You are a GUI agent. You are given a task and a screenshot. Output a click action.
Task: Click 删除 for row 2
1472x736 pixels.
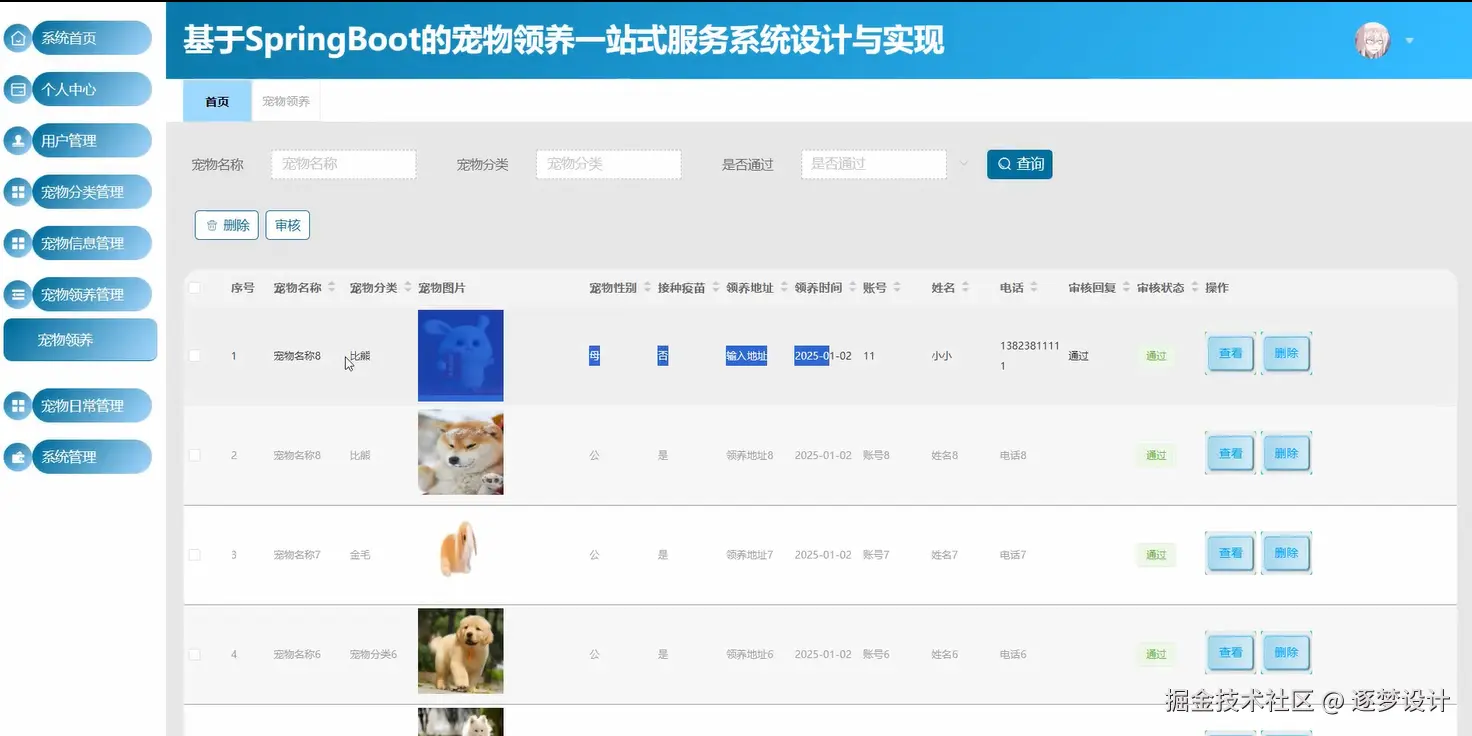point(1286,454)
